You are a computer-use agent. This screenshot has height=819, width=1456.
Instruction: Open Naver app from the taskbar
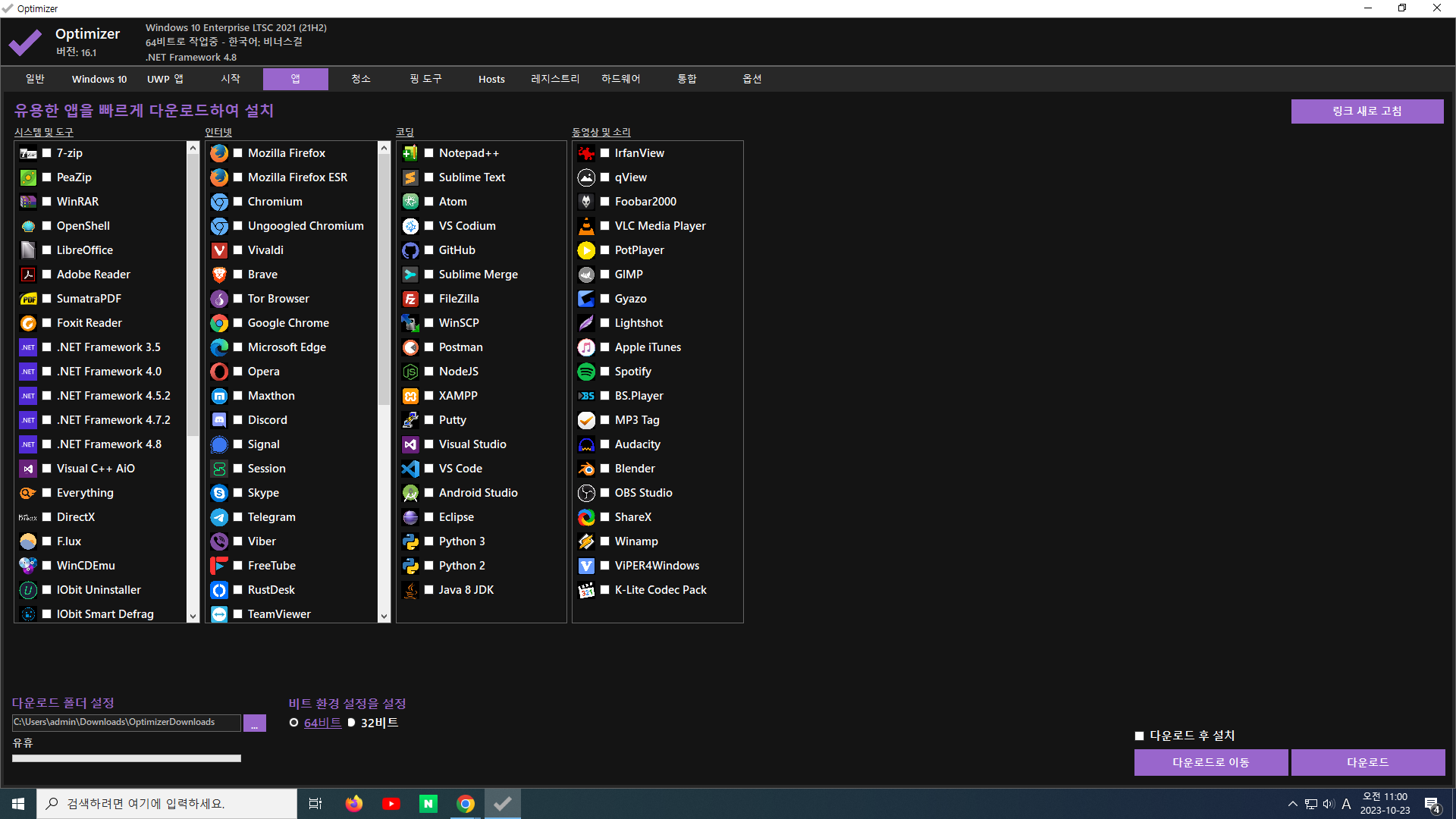(428, 804)
